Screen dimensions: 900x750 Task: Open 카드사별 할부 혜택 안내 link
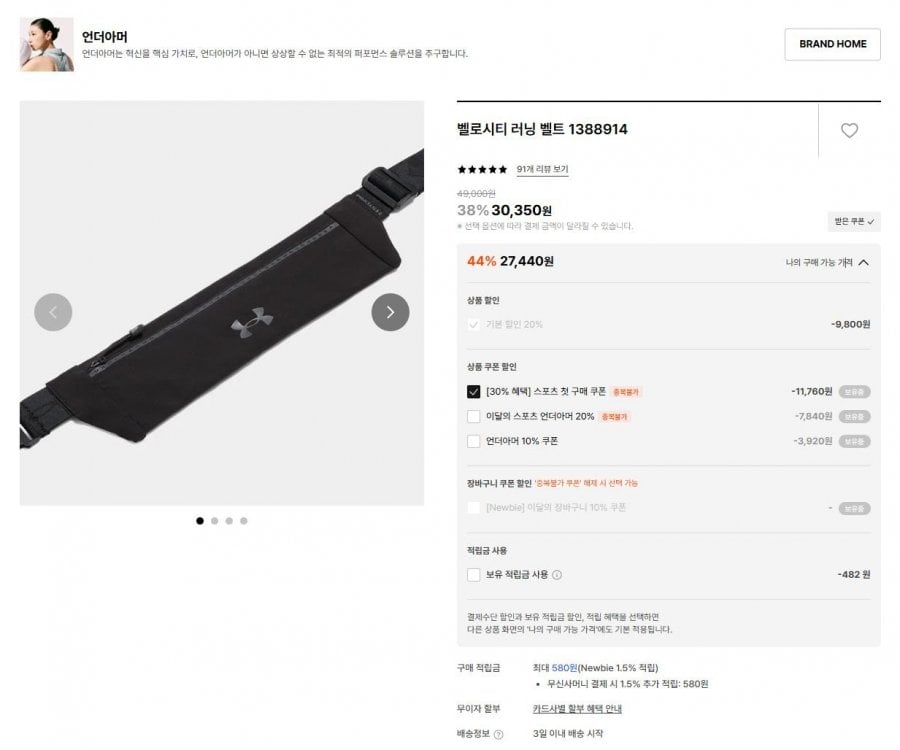(577, 709)
